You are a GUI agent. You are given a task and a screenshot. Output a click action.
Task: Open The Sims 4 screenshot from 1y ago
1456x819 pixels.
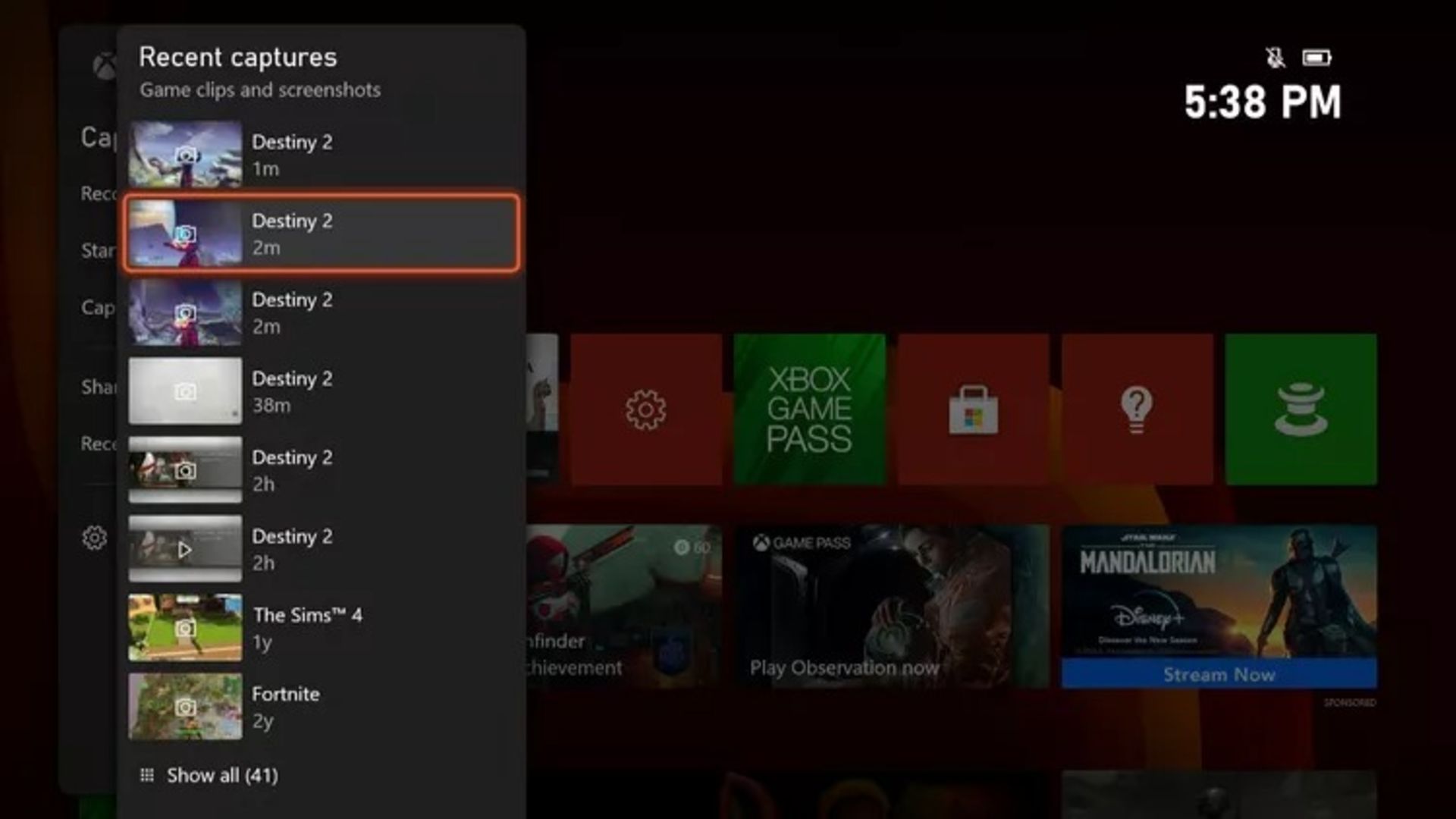322,627
